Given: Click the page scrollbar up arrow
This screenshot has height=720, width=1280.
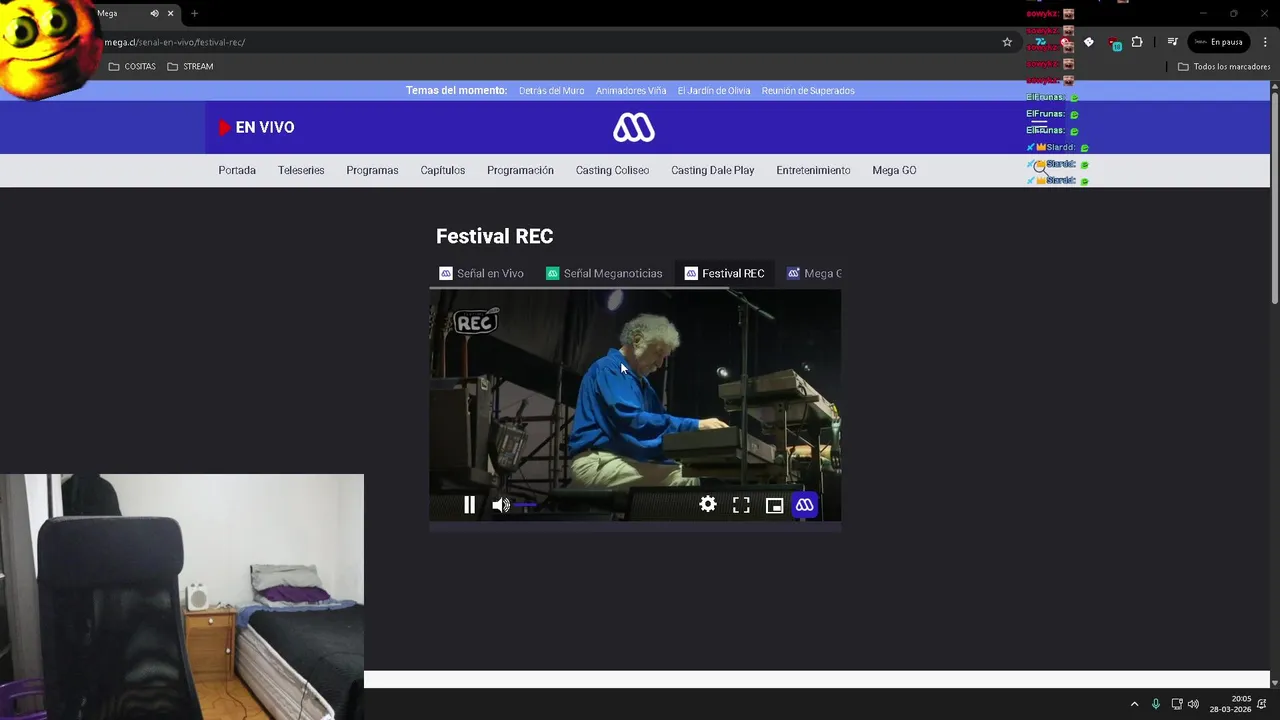Looking at the screenshot, I should click(x=1274, y=86).
